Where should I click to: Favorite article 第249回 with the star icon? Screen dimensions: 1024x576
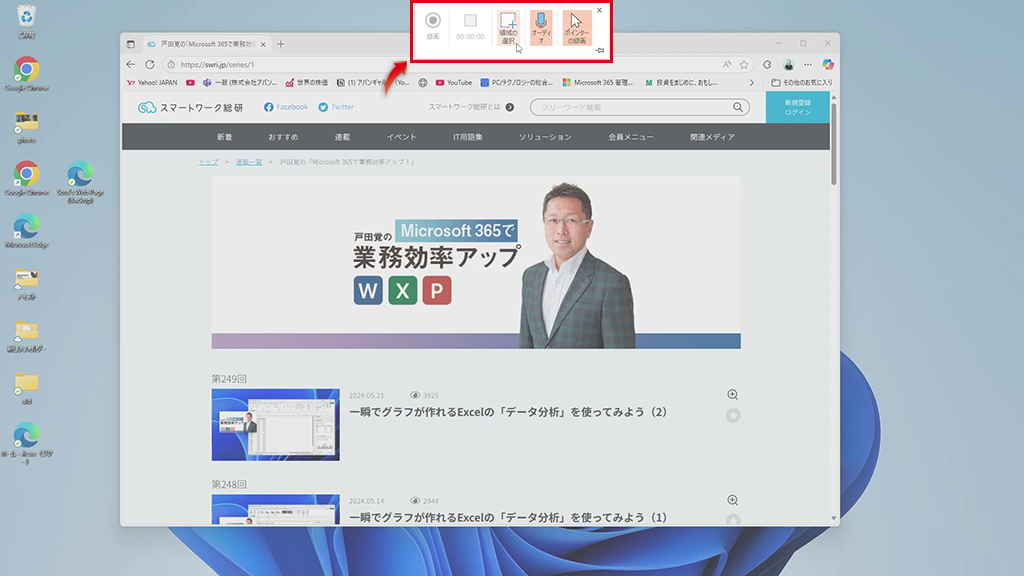click(733, 415)
